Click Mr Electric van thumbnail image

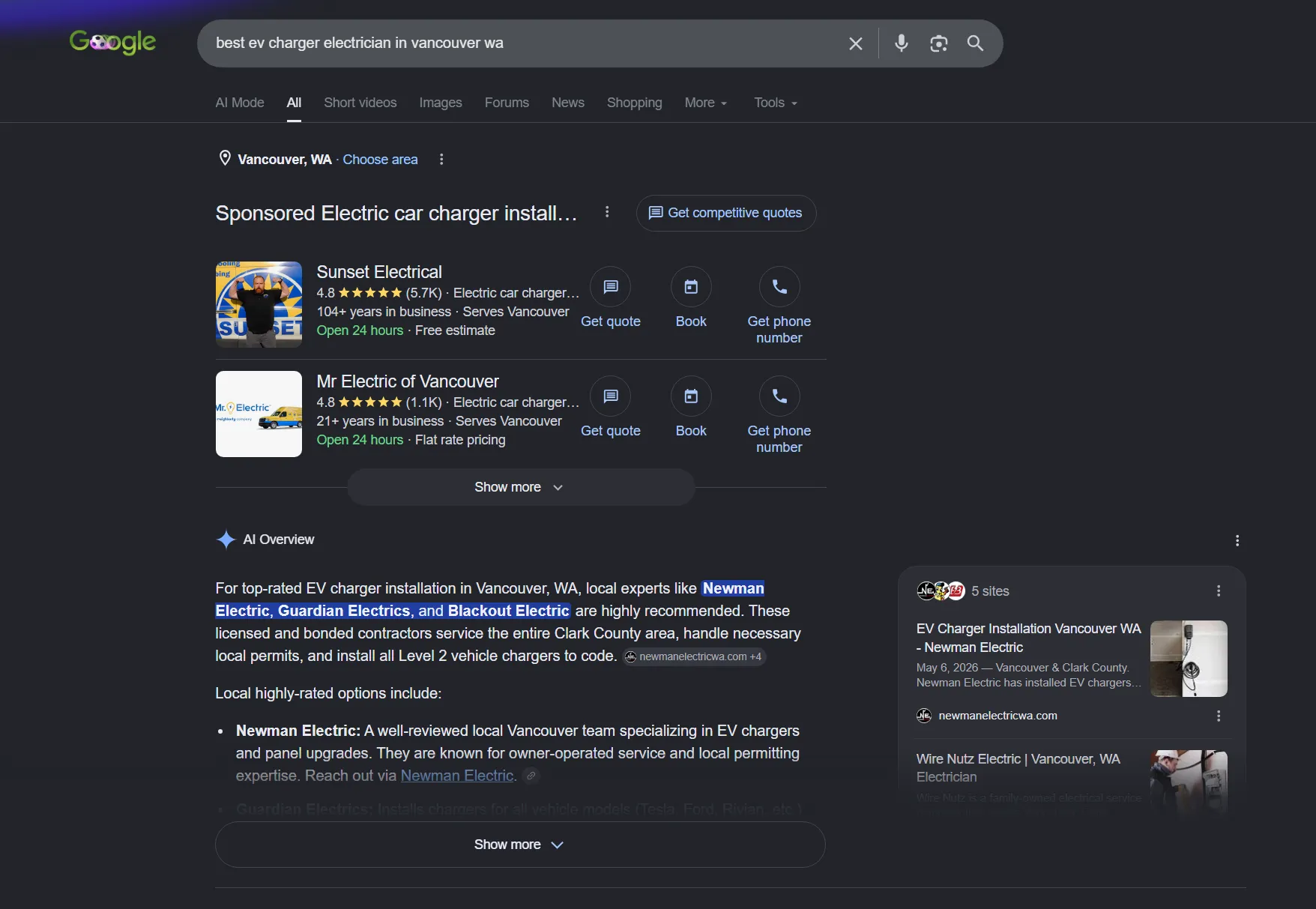pos(259,414)
